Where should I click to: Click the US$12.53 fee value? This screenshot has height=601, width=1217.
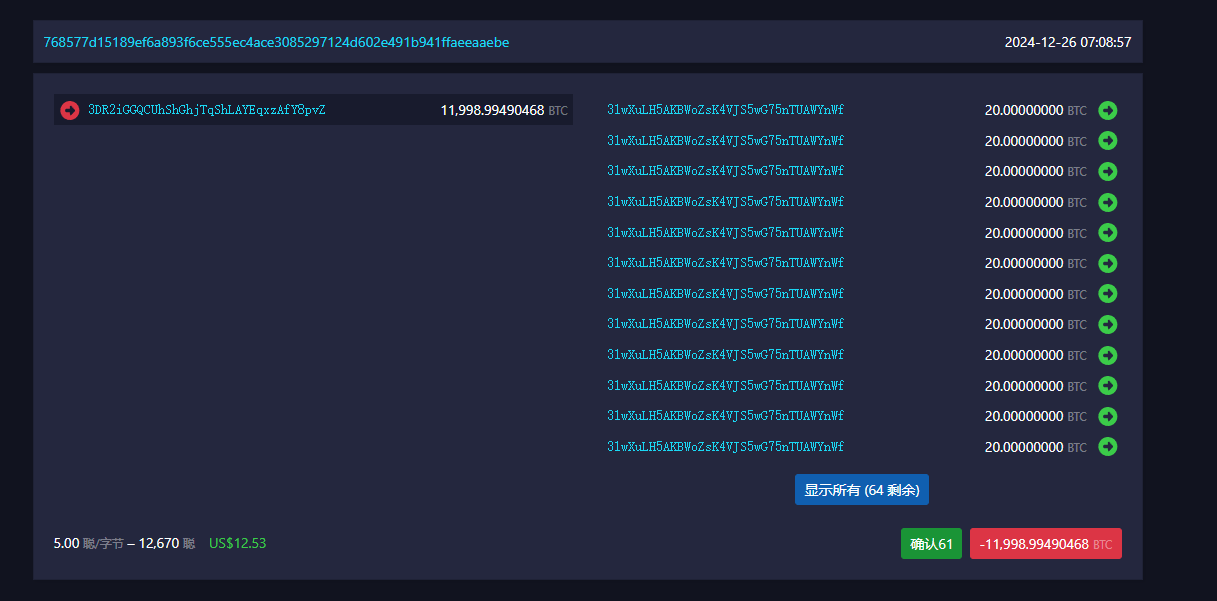click(237, 543)
